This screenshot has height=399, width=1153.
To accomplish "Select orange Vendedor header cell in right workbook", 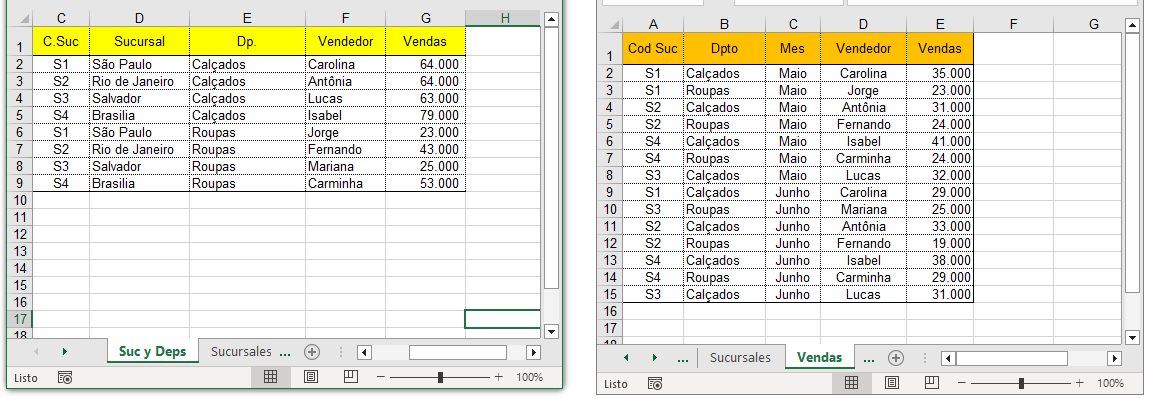I will click(863, 48).
